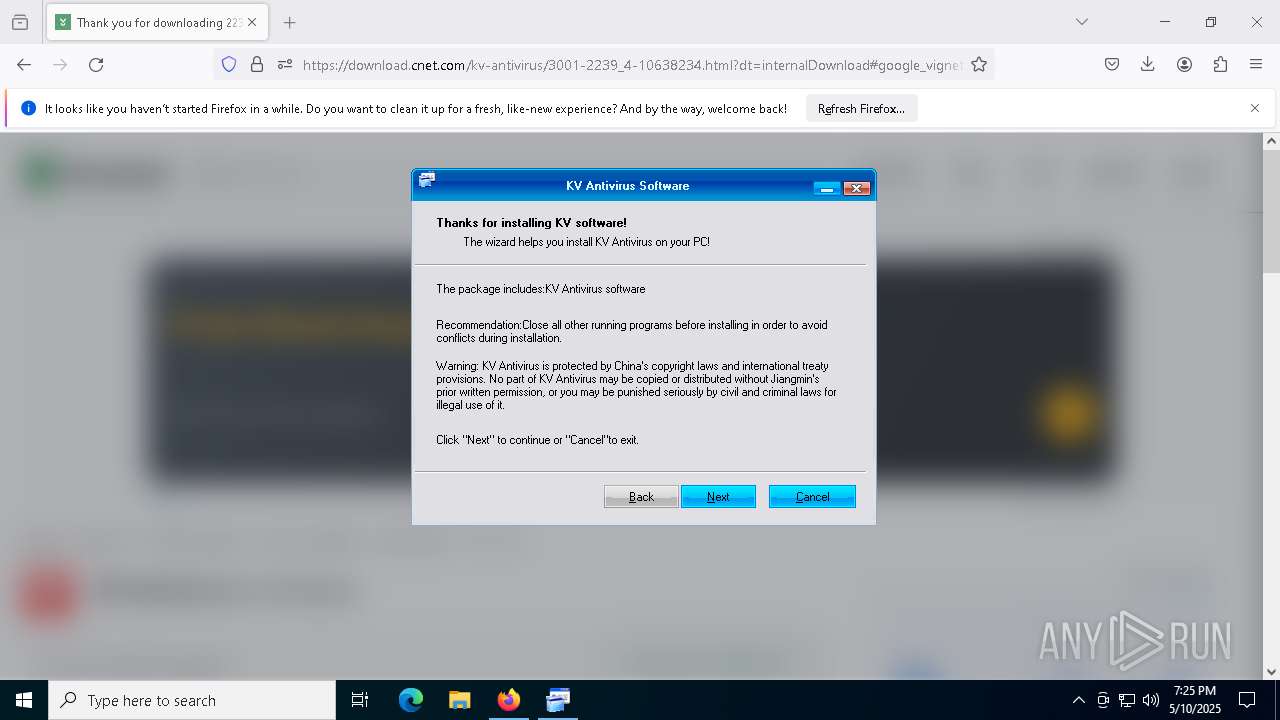
Task: Open the volume control in system tray
Action: pos(1151,700)
